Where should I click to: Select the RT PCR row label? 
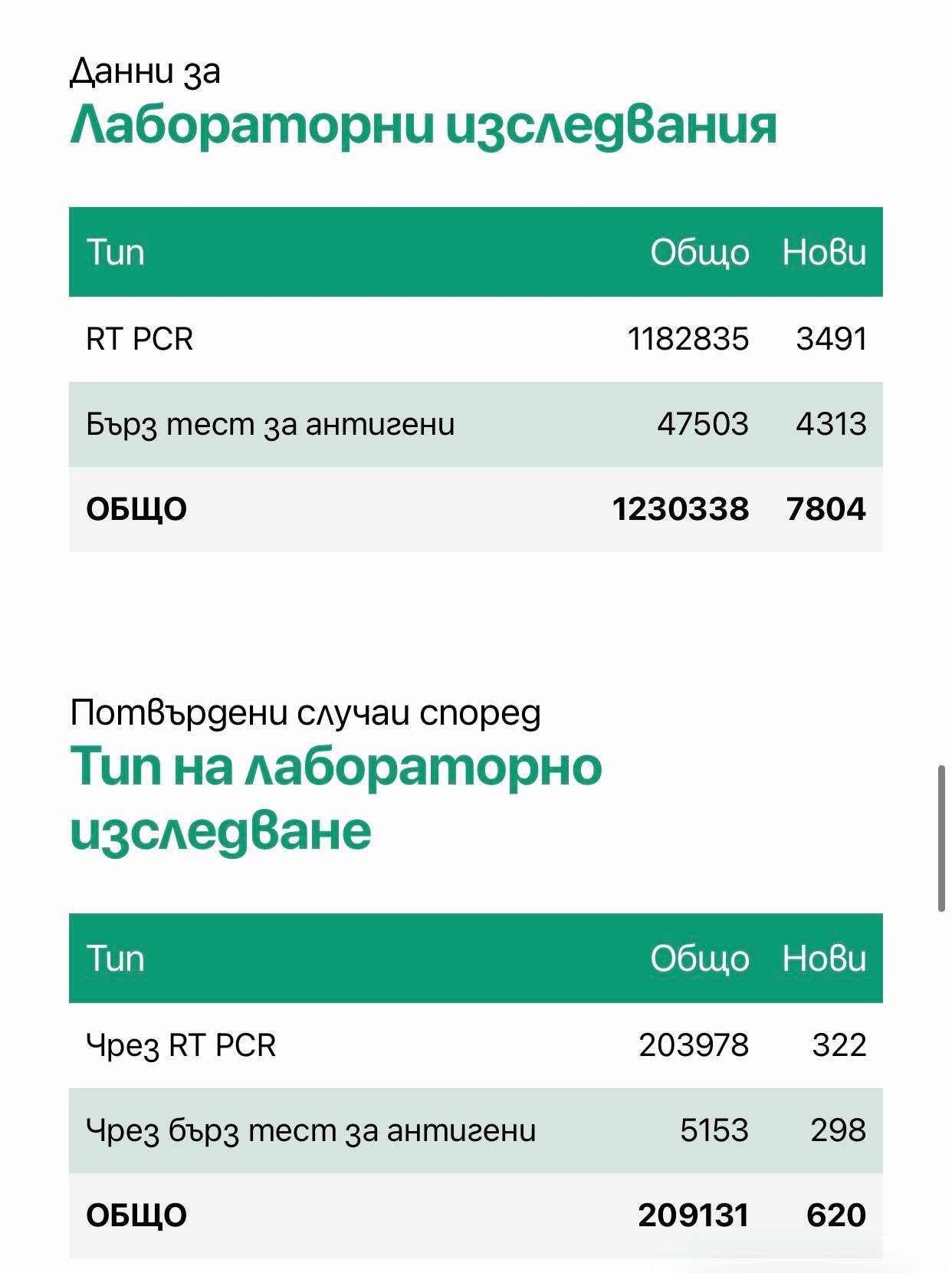pos(140,339)
